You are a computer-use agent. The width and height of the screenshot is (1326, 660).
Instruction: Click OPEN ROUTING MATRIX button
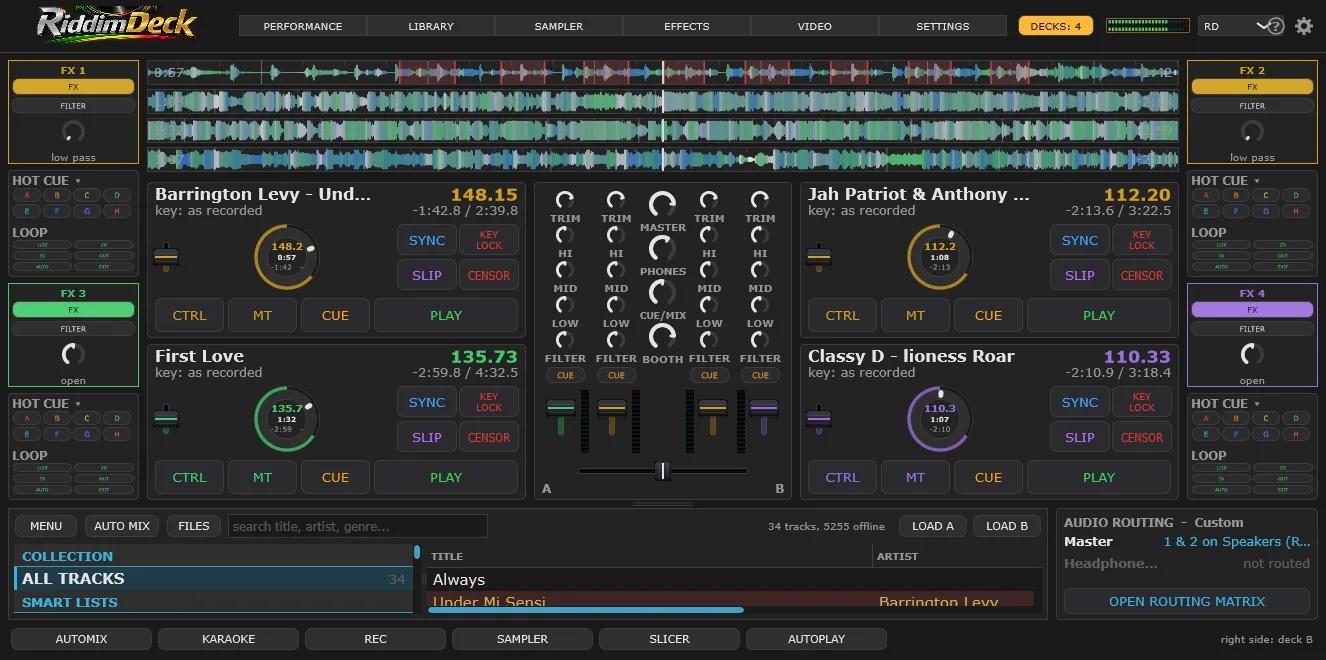(1187, 601)
